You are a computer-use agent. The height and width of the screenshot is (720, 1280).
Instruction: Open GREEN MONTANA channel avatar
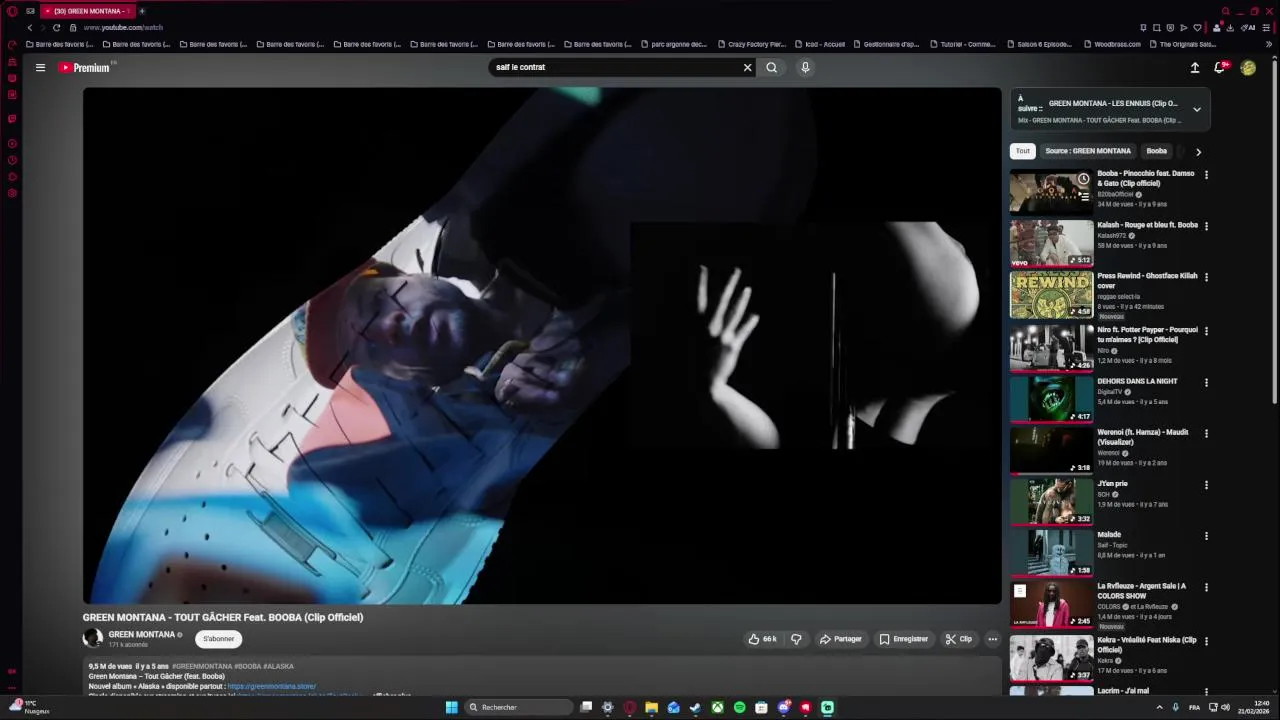tap(93, 638)
